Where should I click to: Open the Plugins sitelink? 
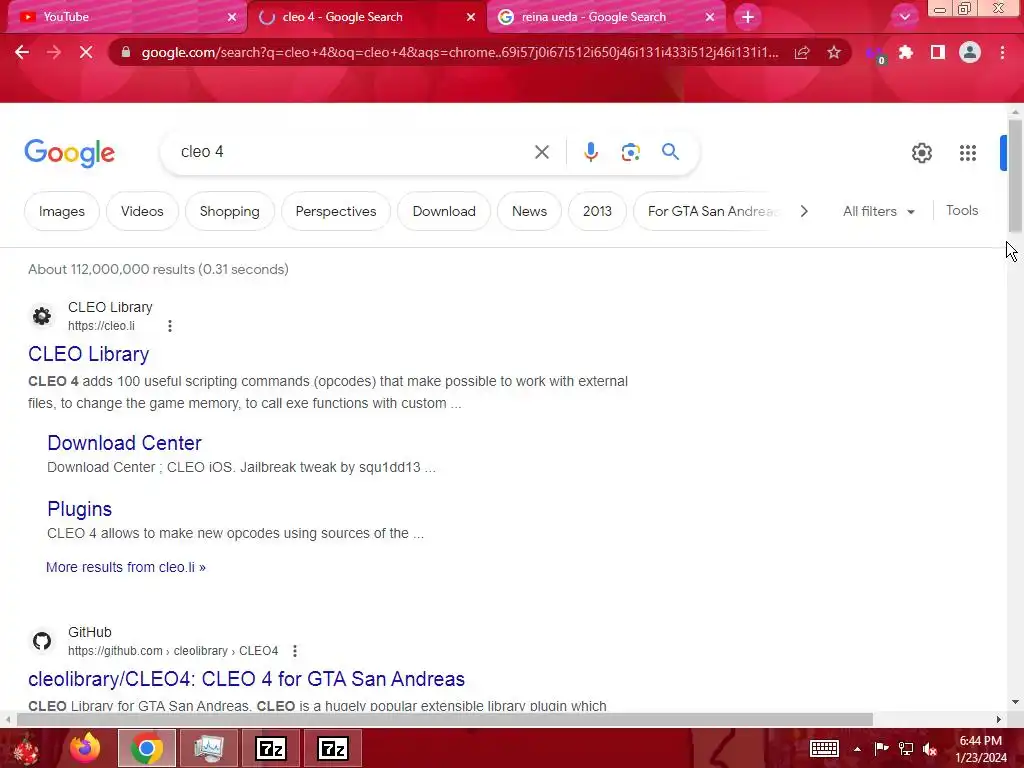[80, 509]
